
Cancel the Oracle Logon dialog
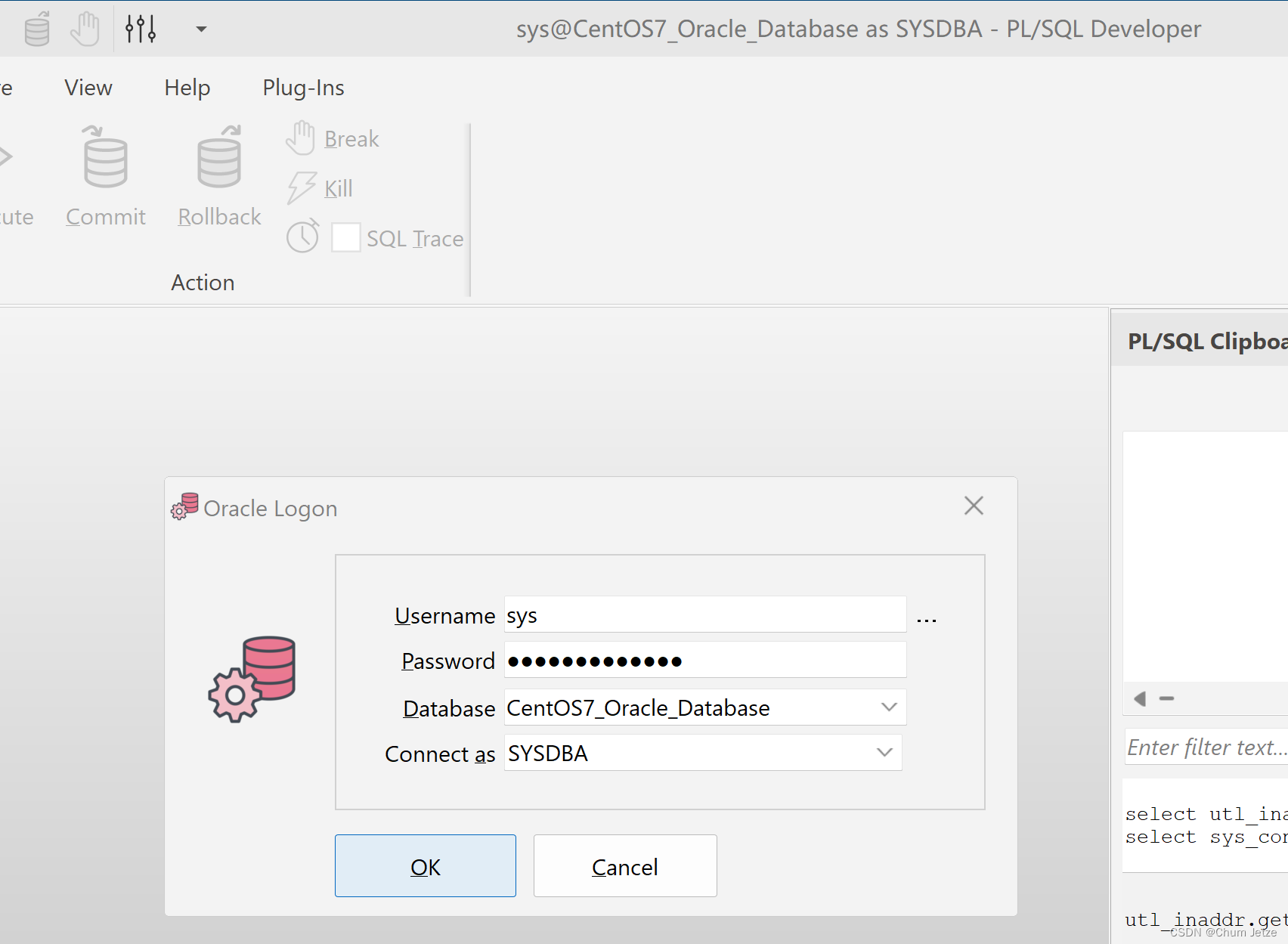[625, 866]
